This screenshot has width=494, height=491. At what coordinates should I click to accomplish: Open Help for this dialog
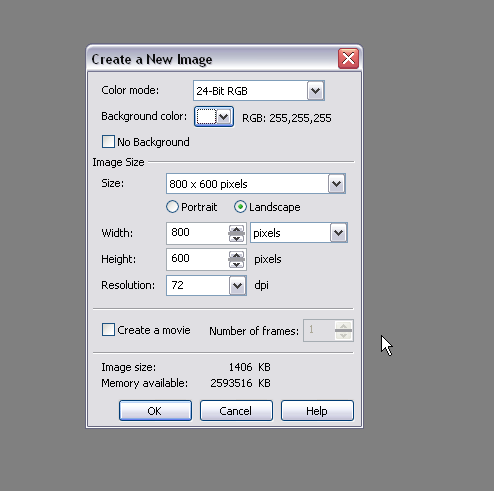tap(317, 411)
